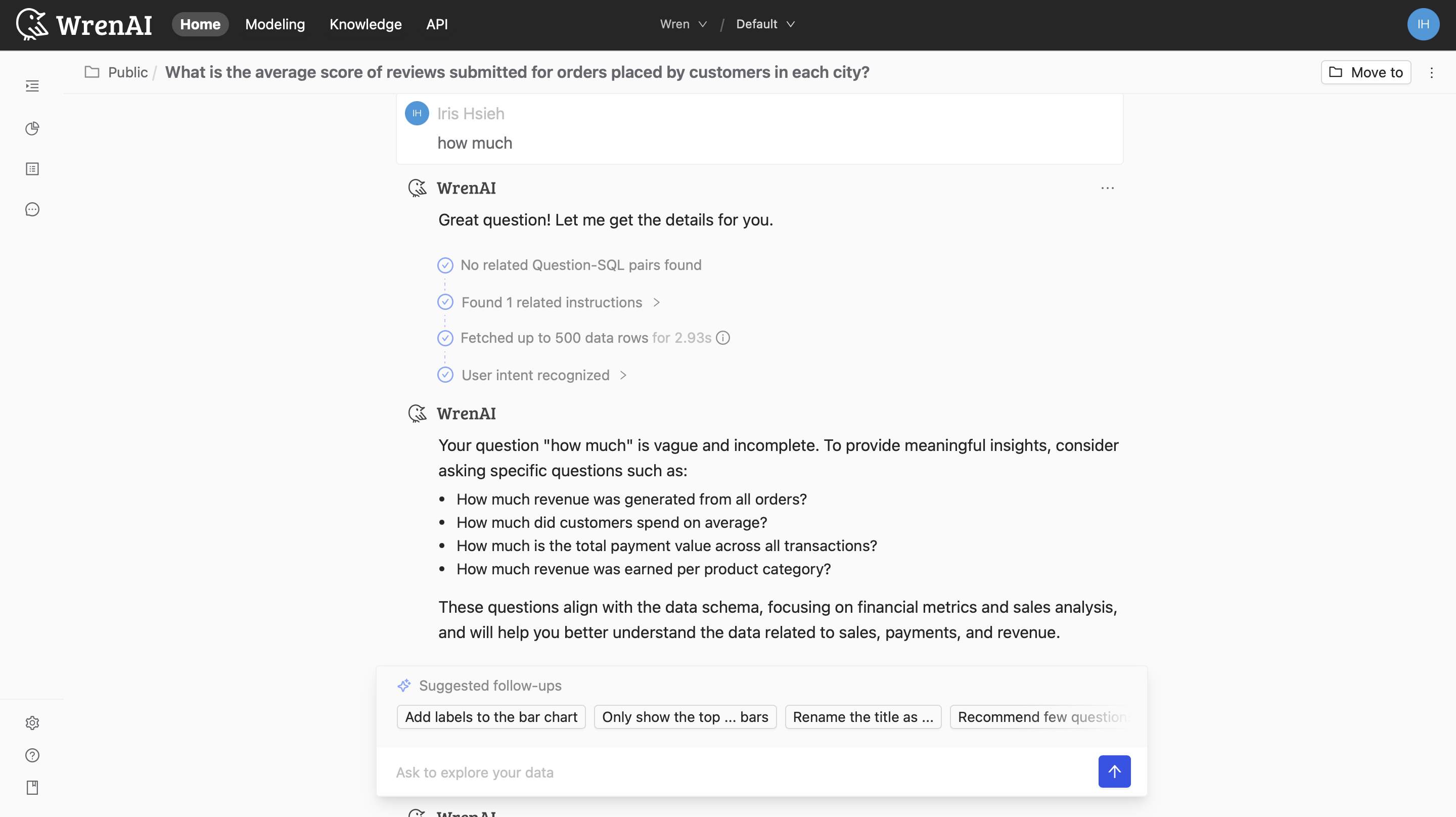Open the documentation book icon
This screenshot has height=817, width=1456.
click(x=32, y=788)
